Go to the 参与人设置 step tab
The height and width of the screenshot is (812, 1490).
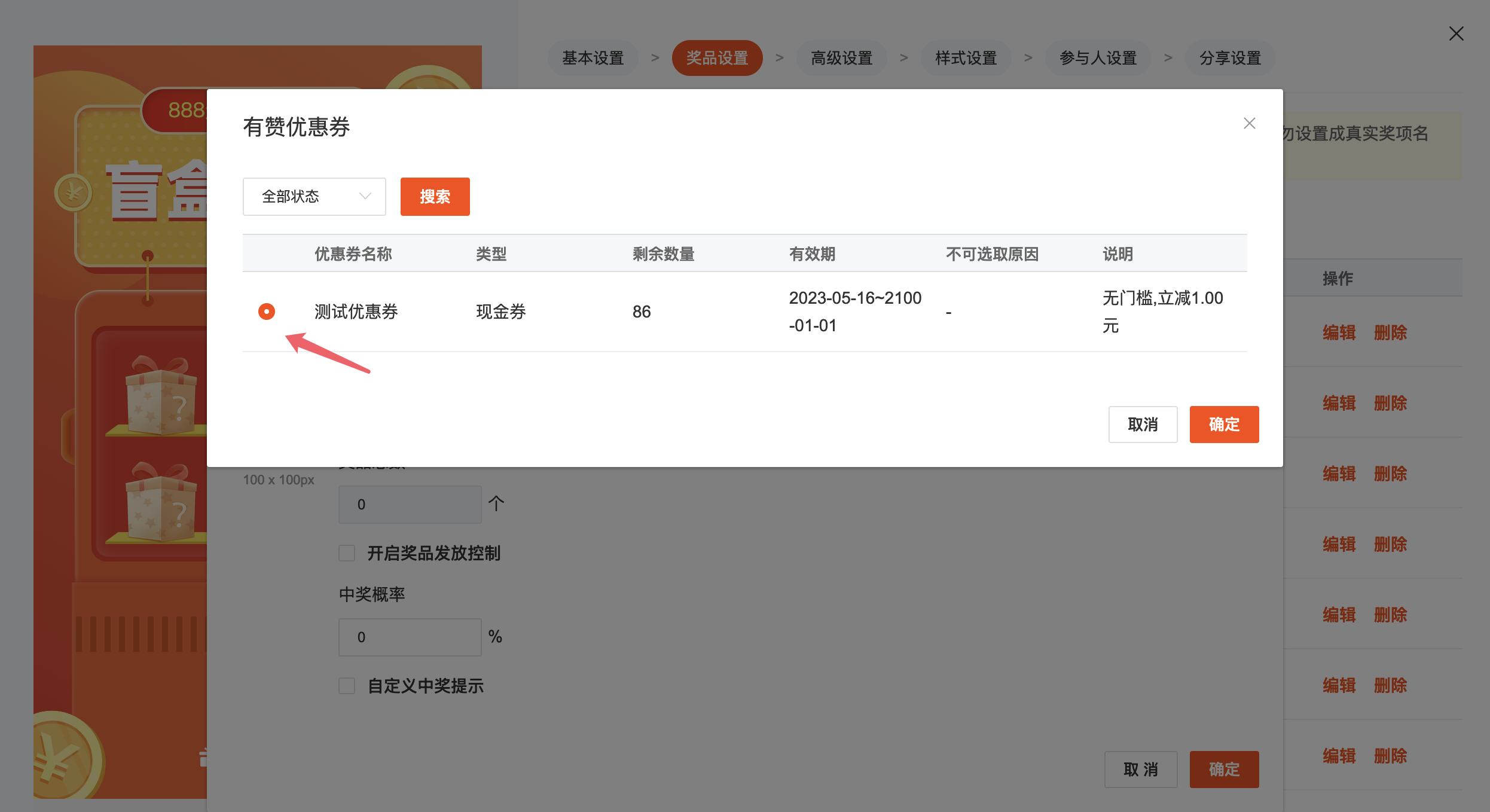click(x=1098, y=58)
